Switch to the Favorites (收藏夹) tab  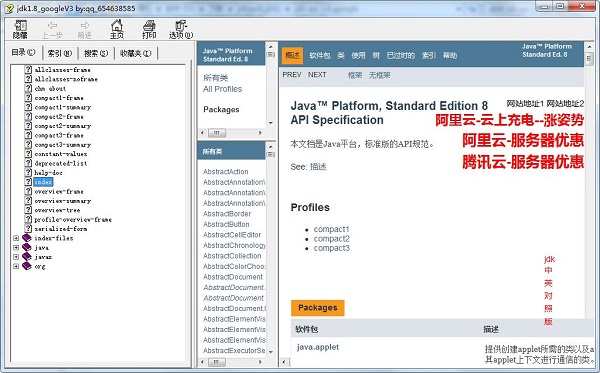(x=136, y=54)
